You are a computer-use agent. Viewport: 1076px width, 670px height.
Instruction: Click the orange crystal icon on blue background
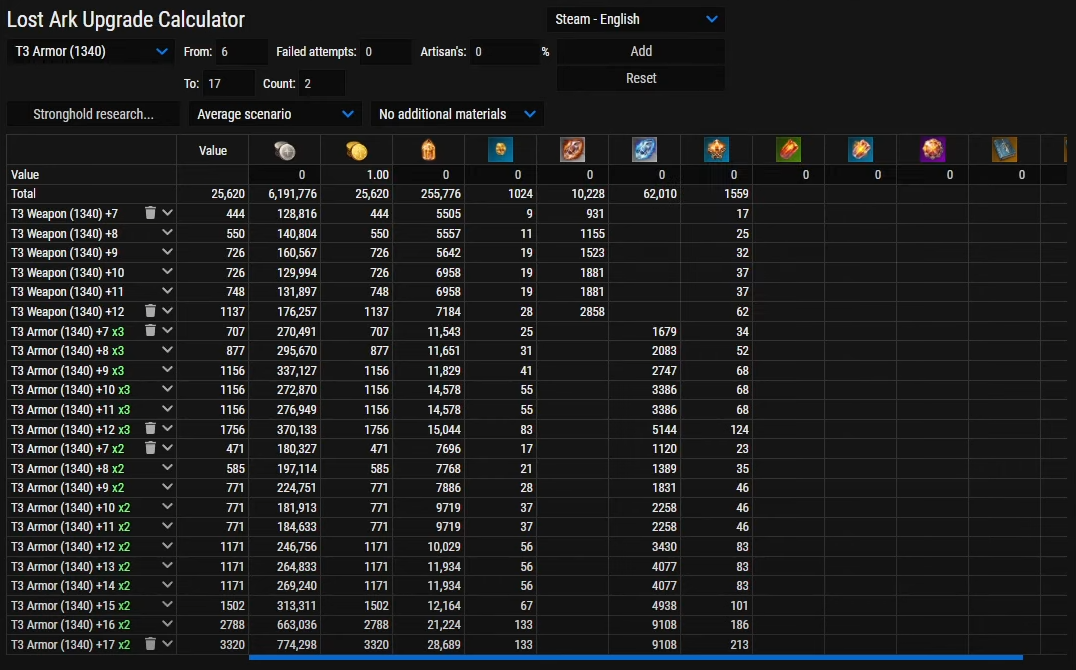[x=861, y=150]
